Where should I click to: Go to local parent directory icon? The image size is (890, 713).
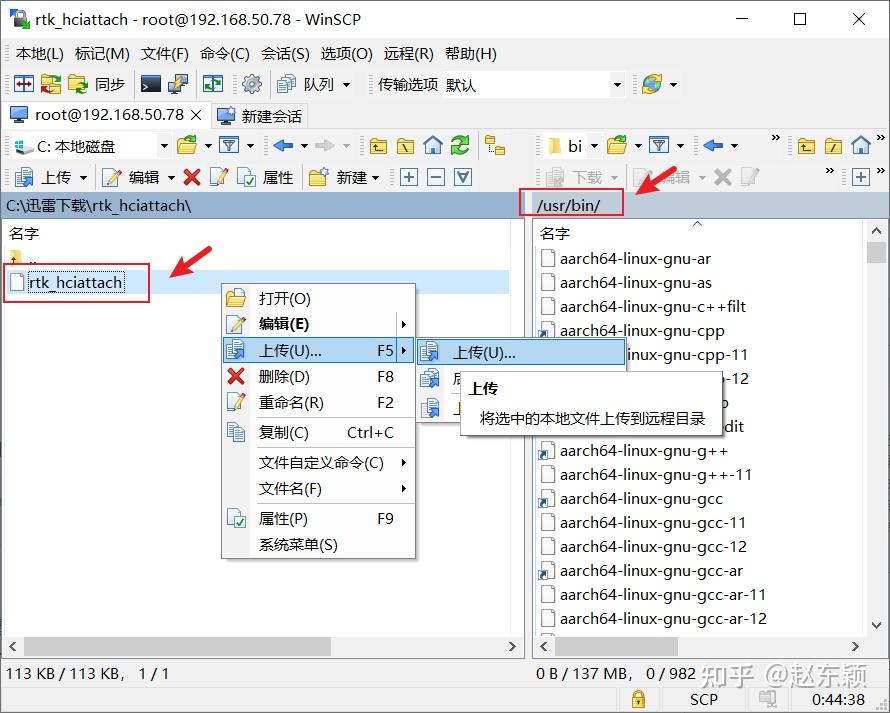point(378,146)
